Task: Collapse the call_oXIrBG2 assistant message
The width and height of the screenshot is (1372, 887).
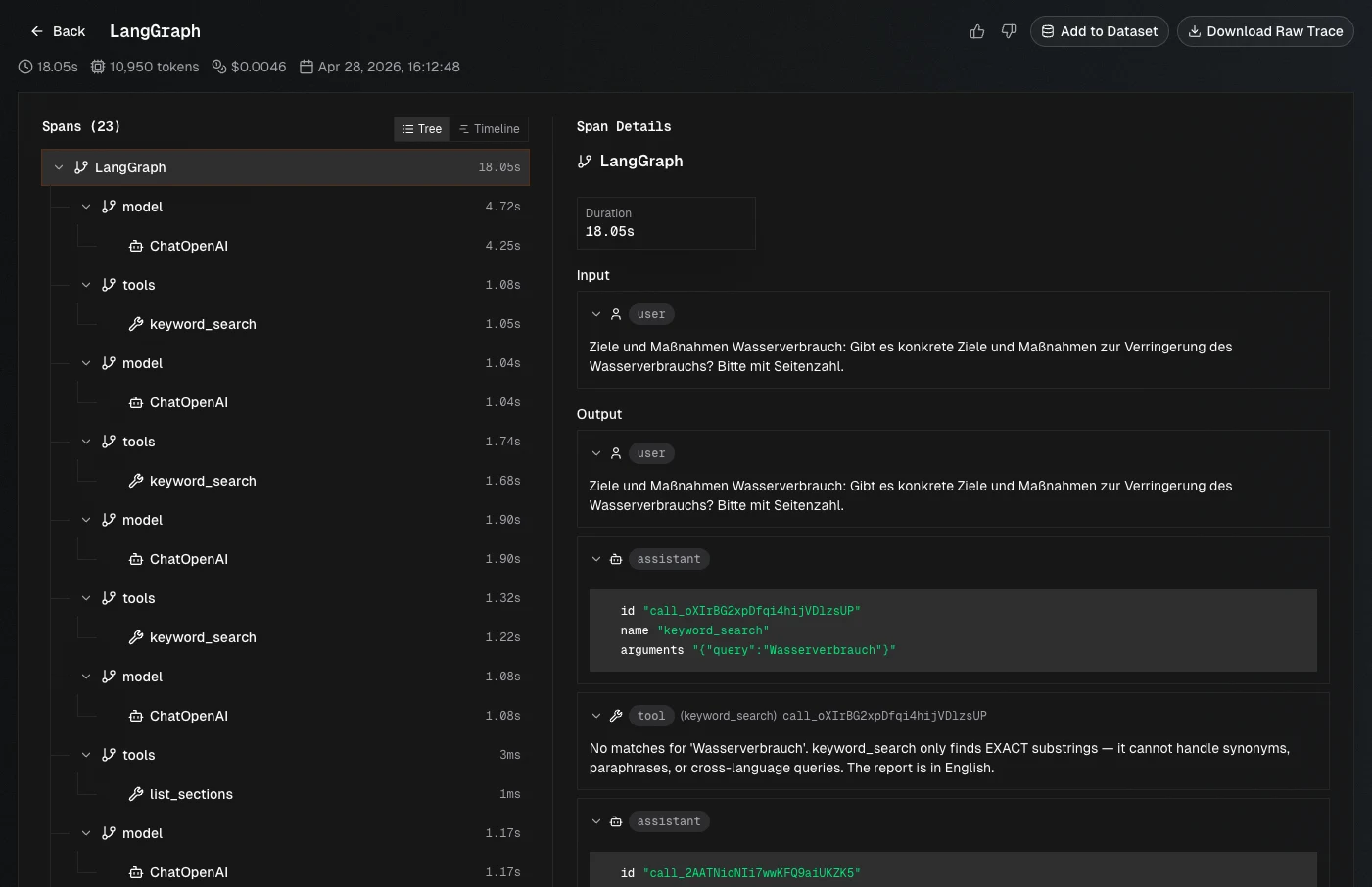Action: click(596, 559)
